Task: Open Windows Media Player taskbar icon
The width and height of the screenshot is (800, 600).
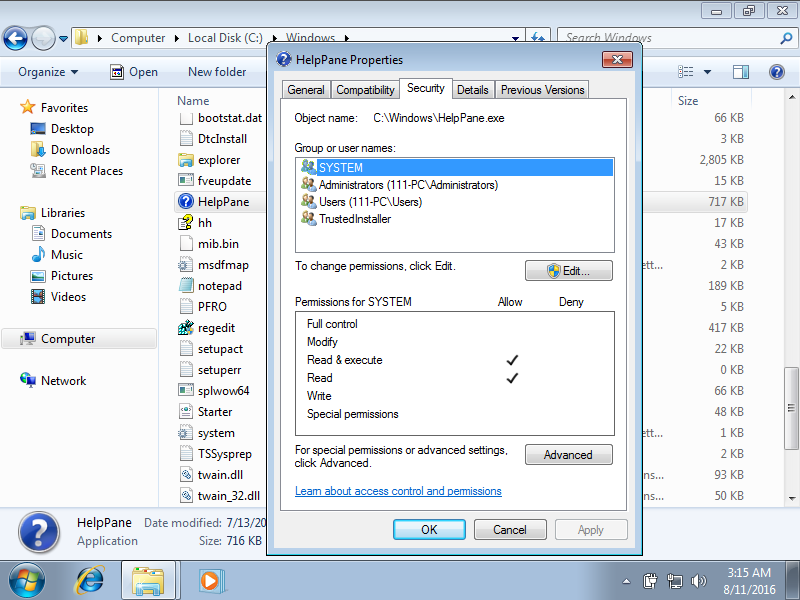Action: 209,579
